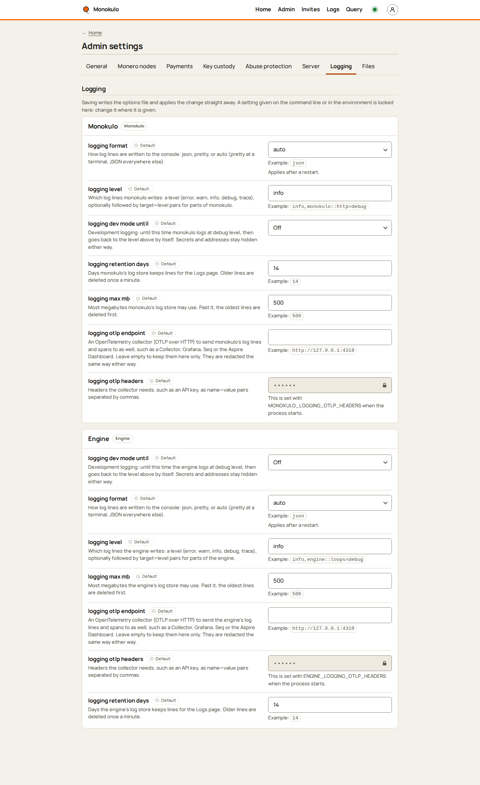The image size is (480, 785).
Task: Click lock icon in Monokulo otlp headers field
Action: (384, 385)
